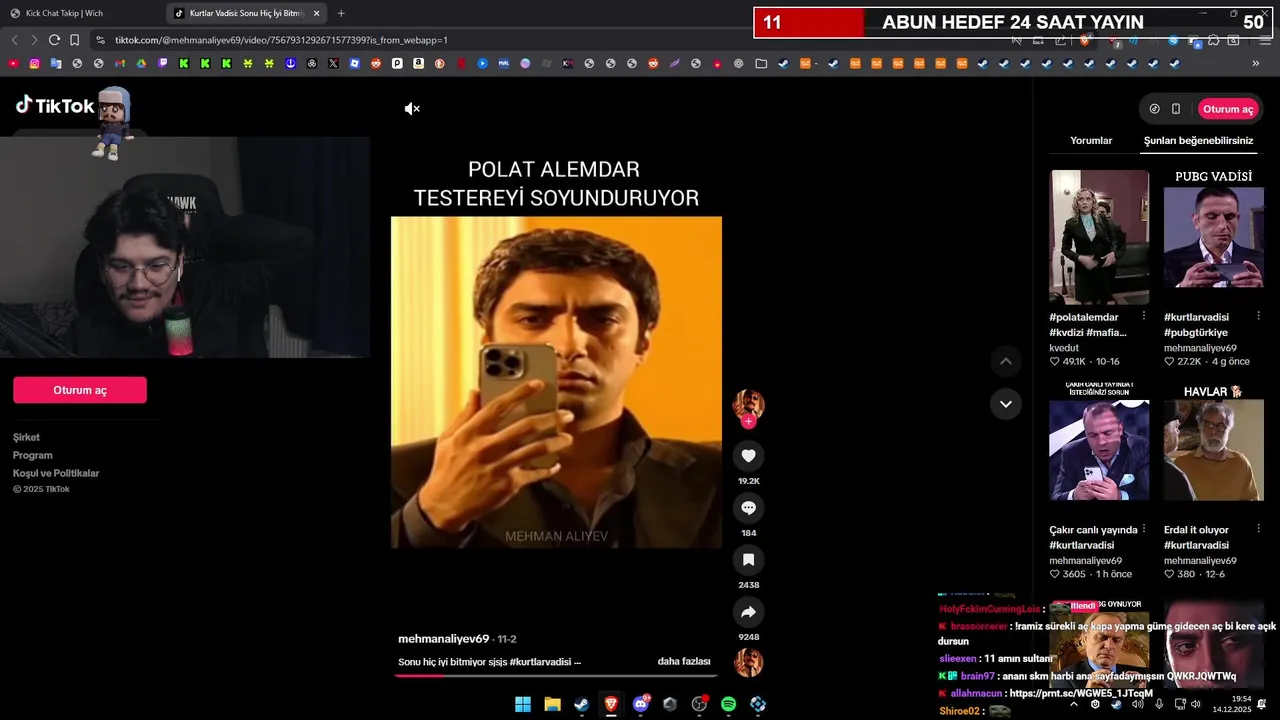The width and height of the screenshot is (1280, 720).
Task: Switch to Şunları beğenebilirsiniz tab
Action: tap(1198, 141)
